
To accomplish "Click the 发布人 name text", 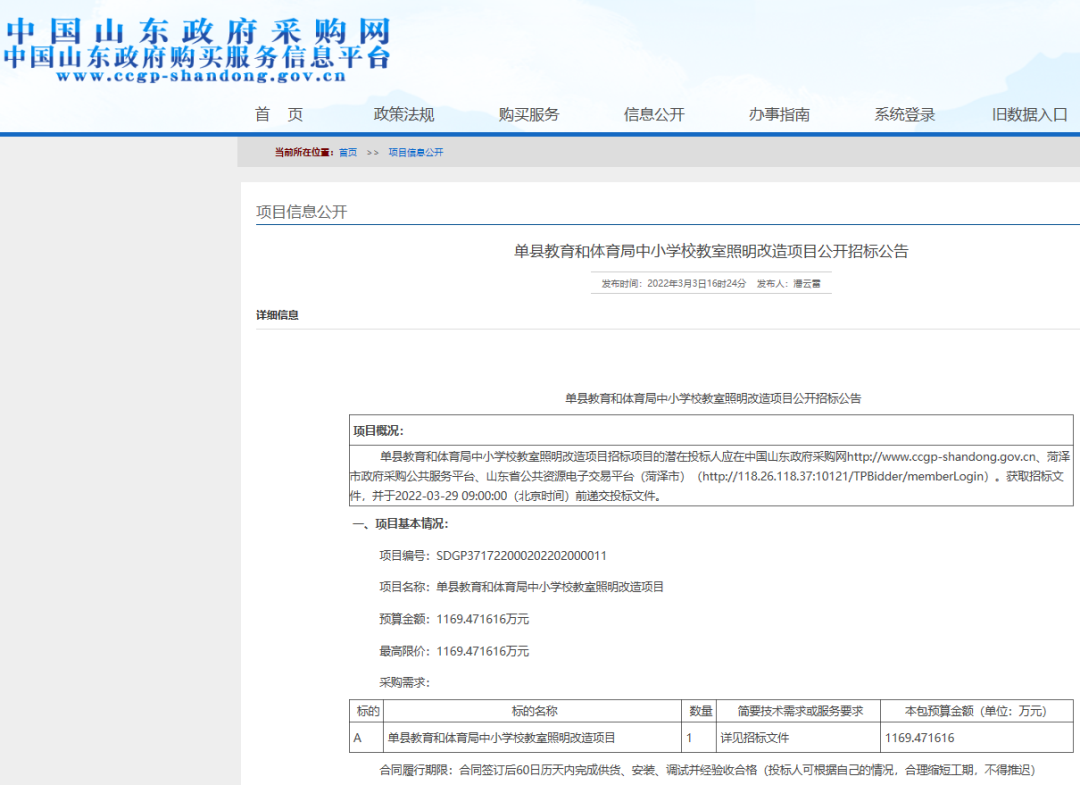I will pyautogui.click(x=789, y=283).
